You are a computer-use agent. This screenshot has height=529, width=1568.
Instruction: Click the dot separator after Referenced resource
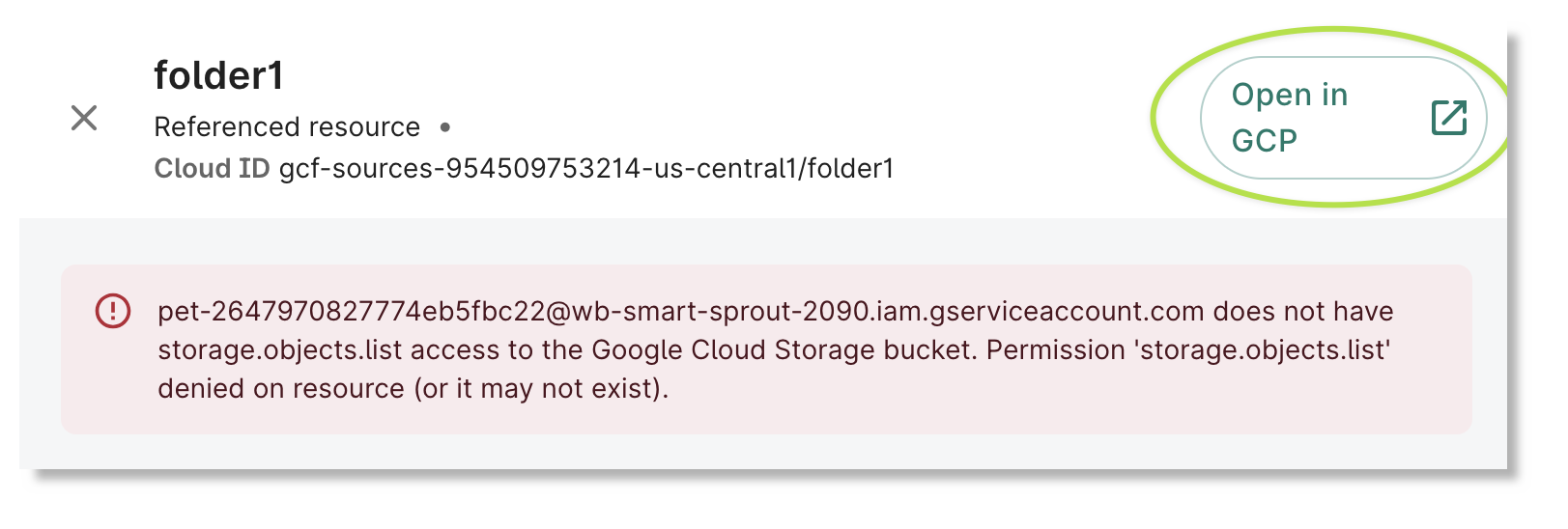click(445, 126)
